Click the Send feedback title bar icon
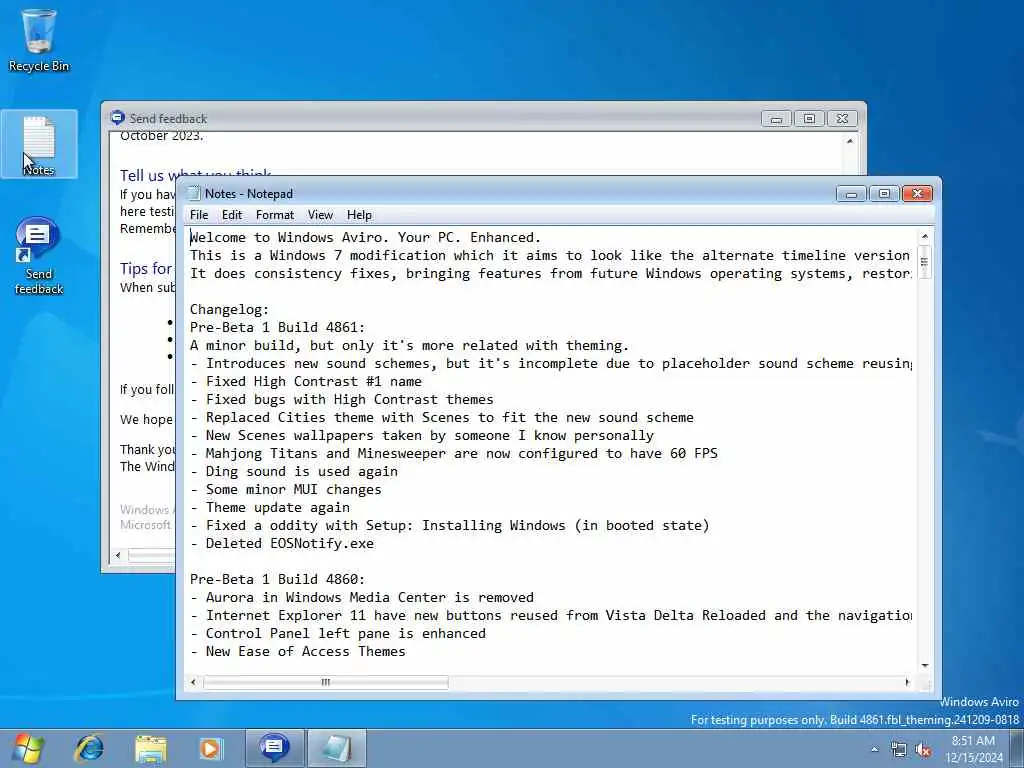The width and height of the screenshot is (1024, 768). tap(117, 118)
